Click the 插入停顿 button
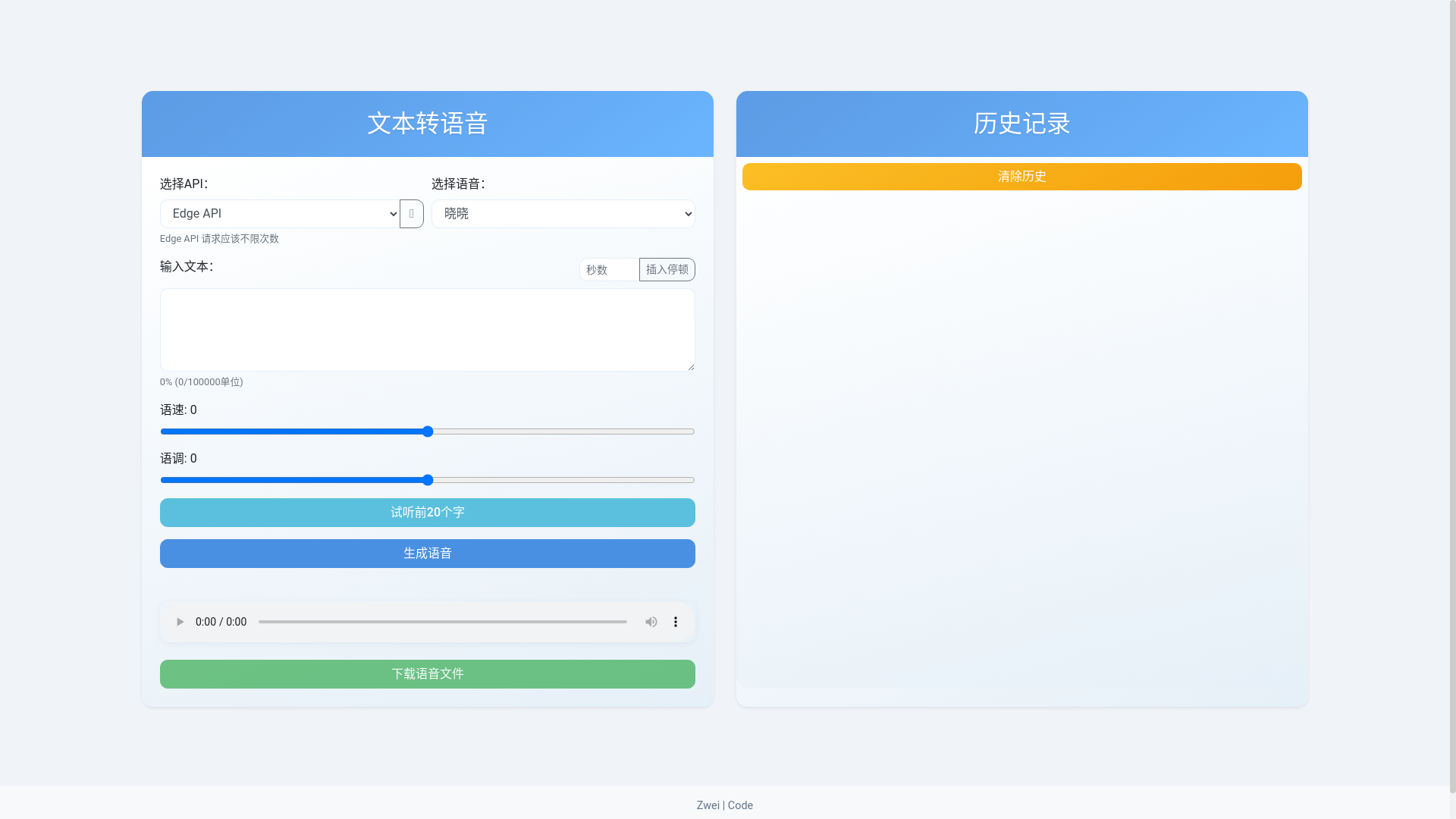Screen dimensions: 1456x819 pos(667,270)
